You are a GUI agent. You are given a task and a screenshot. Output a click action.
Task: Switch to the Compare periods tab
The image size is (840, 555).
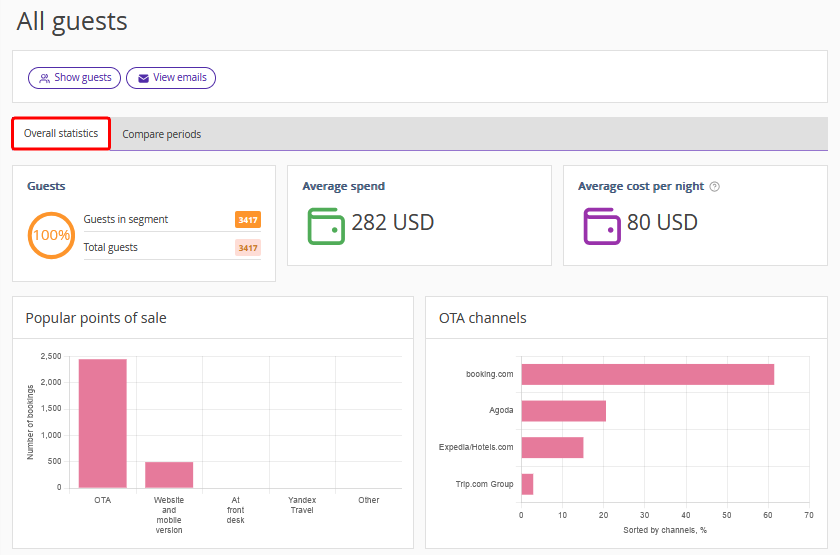tap(161, 134)
